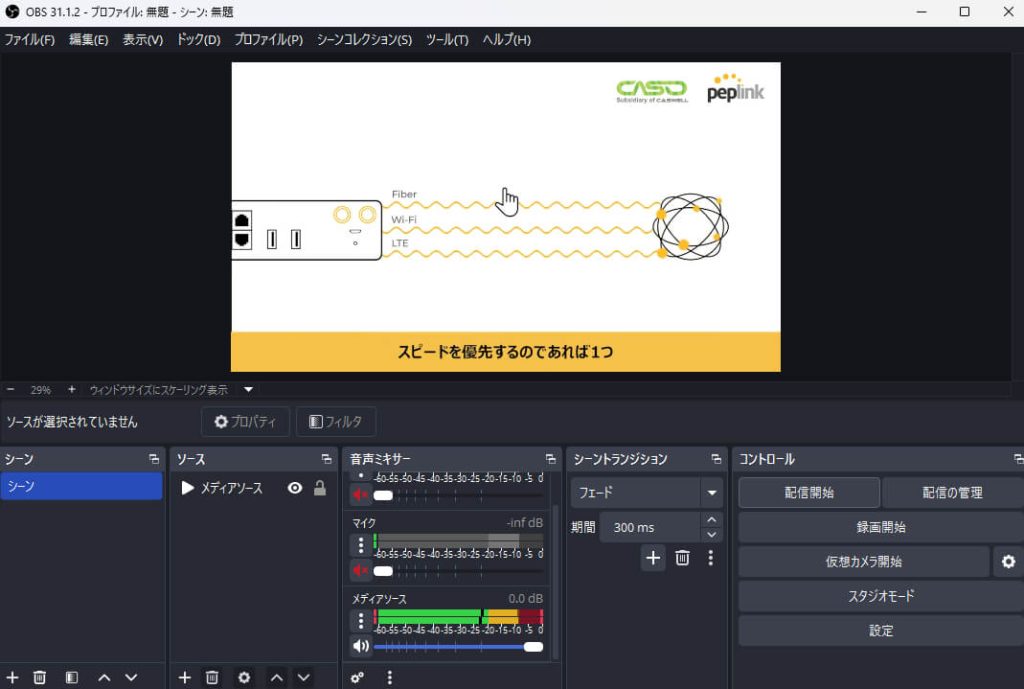Click the メディアソース volume slider handle

(x=533, y=647)
